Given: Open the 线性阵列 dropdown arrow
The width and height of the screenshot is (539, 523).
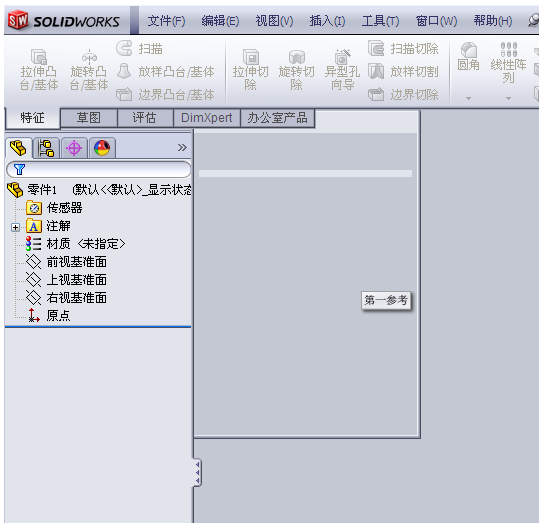Looking at the screenshot, I should 508,98.
